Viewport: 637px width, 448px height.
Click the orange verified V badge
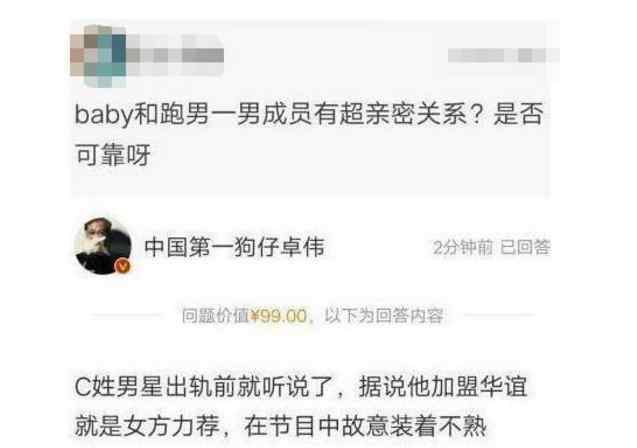coord(123,266)
